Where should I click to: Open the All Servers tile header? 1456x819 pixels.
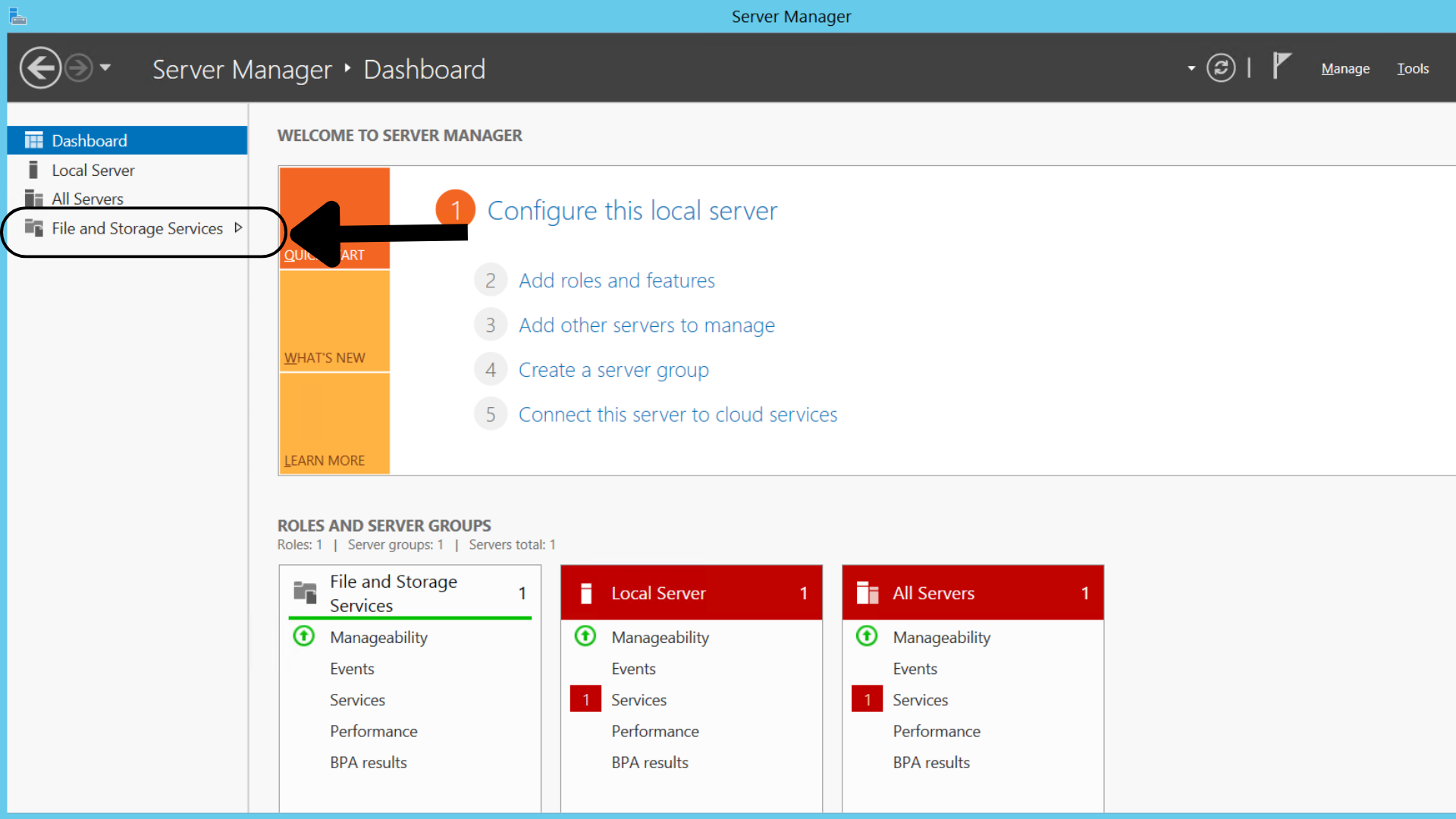click(x=973, y=593)
